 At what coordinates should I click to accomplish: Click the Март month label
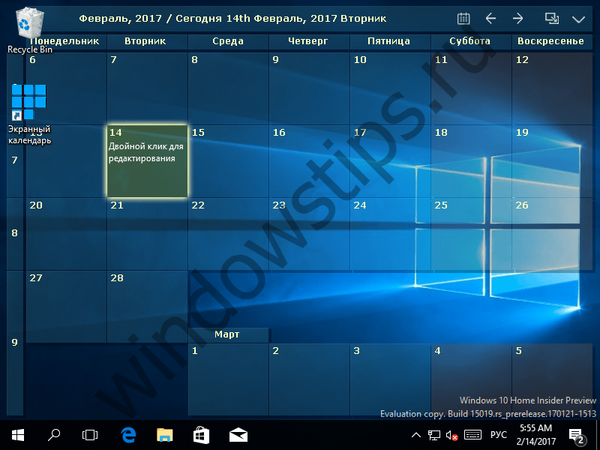(x=227, y=334)
